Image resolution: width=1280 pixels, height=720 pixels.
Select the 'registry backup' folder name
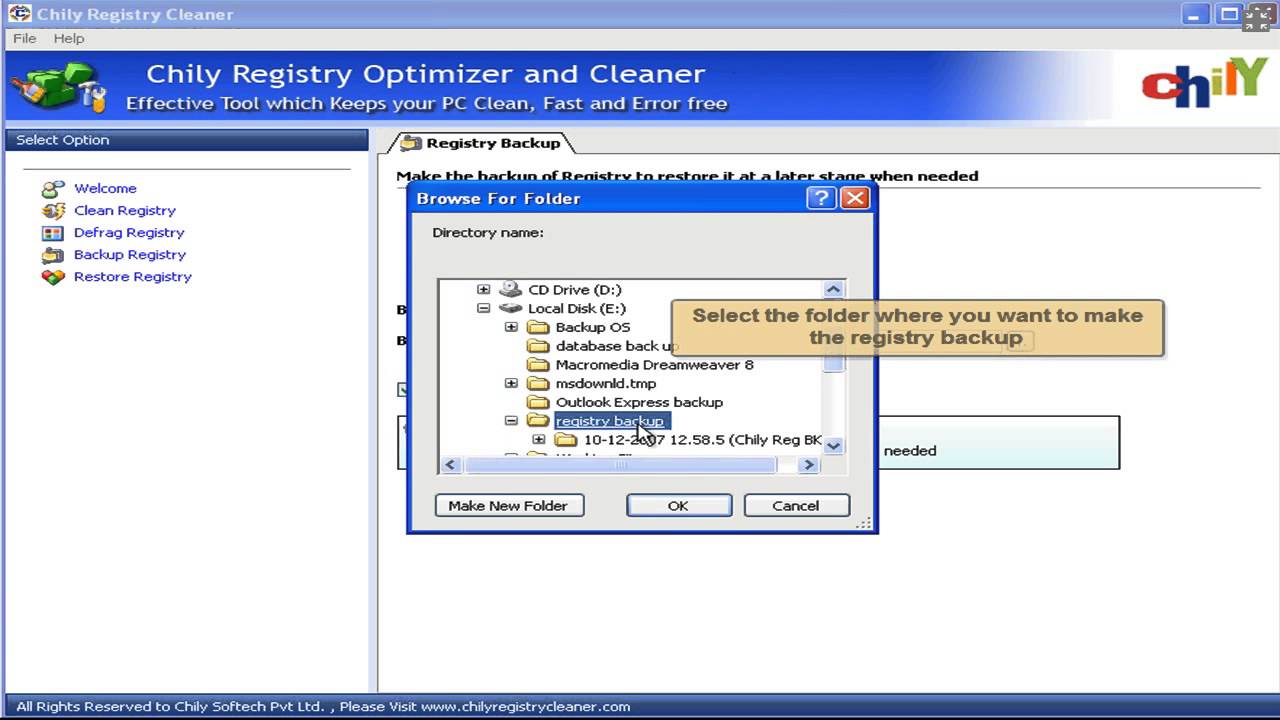(610, 421)
